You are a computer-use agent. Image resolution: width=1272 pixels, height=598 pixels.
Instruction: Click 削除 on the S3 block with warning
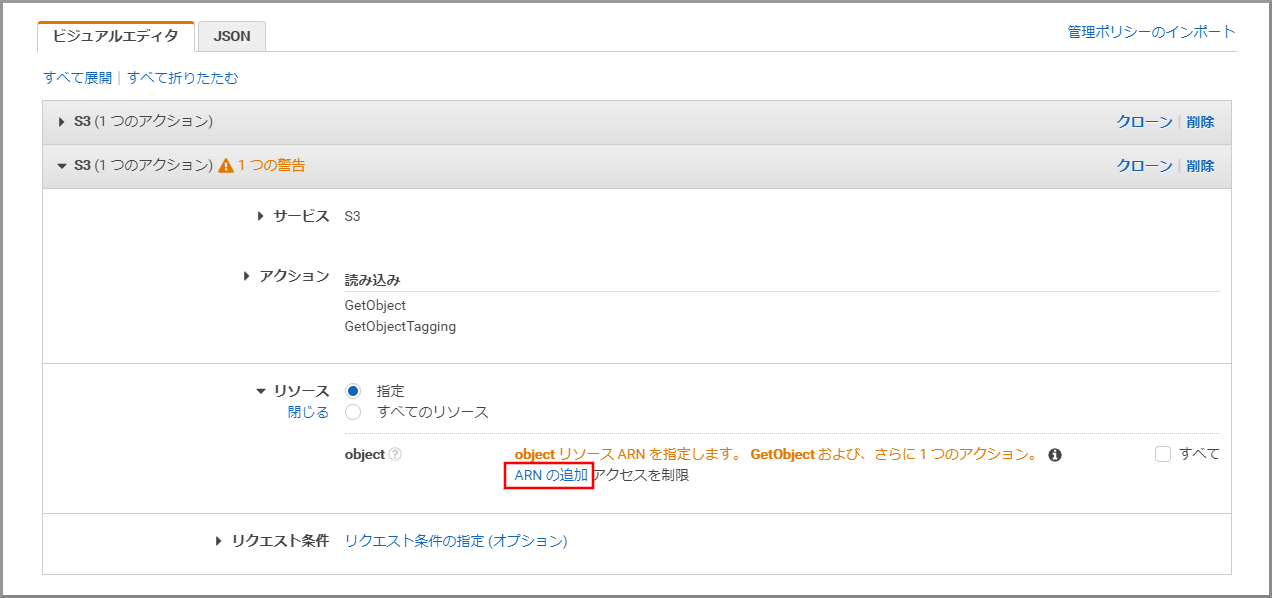(x=1200, y=166)
